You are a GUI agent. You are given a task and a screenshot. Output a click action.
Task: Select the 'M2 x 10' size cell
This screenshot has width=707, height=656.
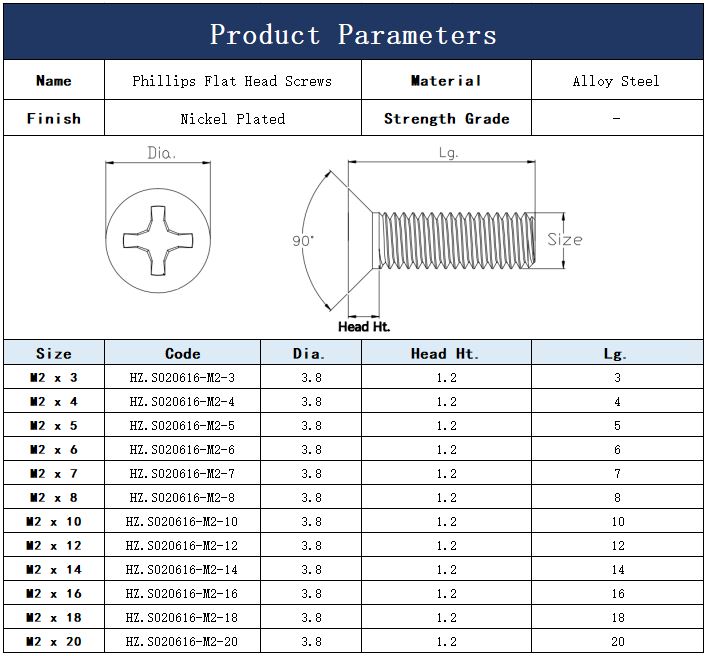tap(54, 521)
